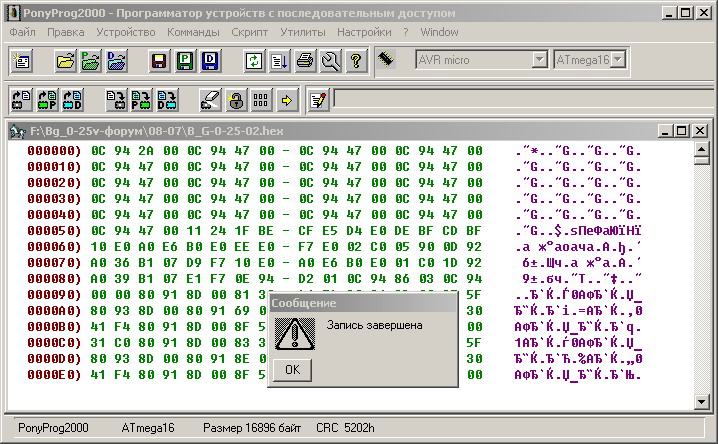Click the Read Device icon
This screenshot has height=444, width=718.
click(x=21, y=100)
